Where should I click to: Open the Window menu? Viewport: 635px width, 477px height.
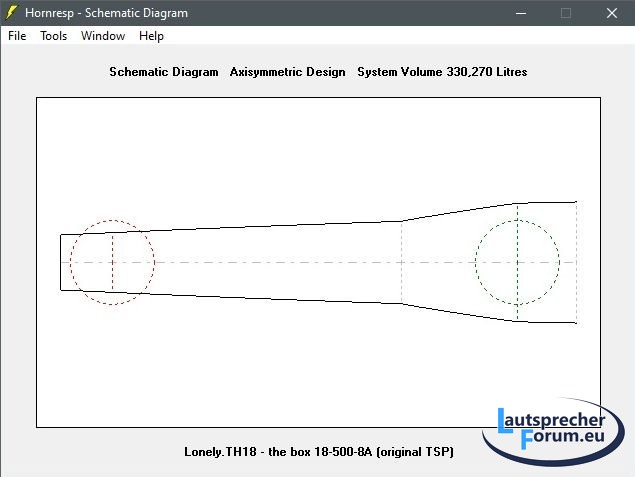103,36
